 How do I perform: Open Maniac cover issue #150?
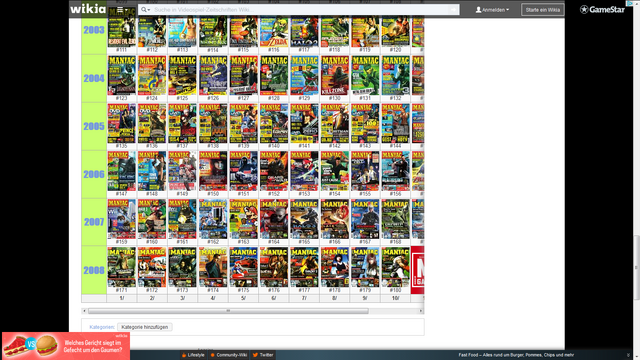pyautogui.click(x=213, y=171)
